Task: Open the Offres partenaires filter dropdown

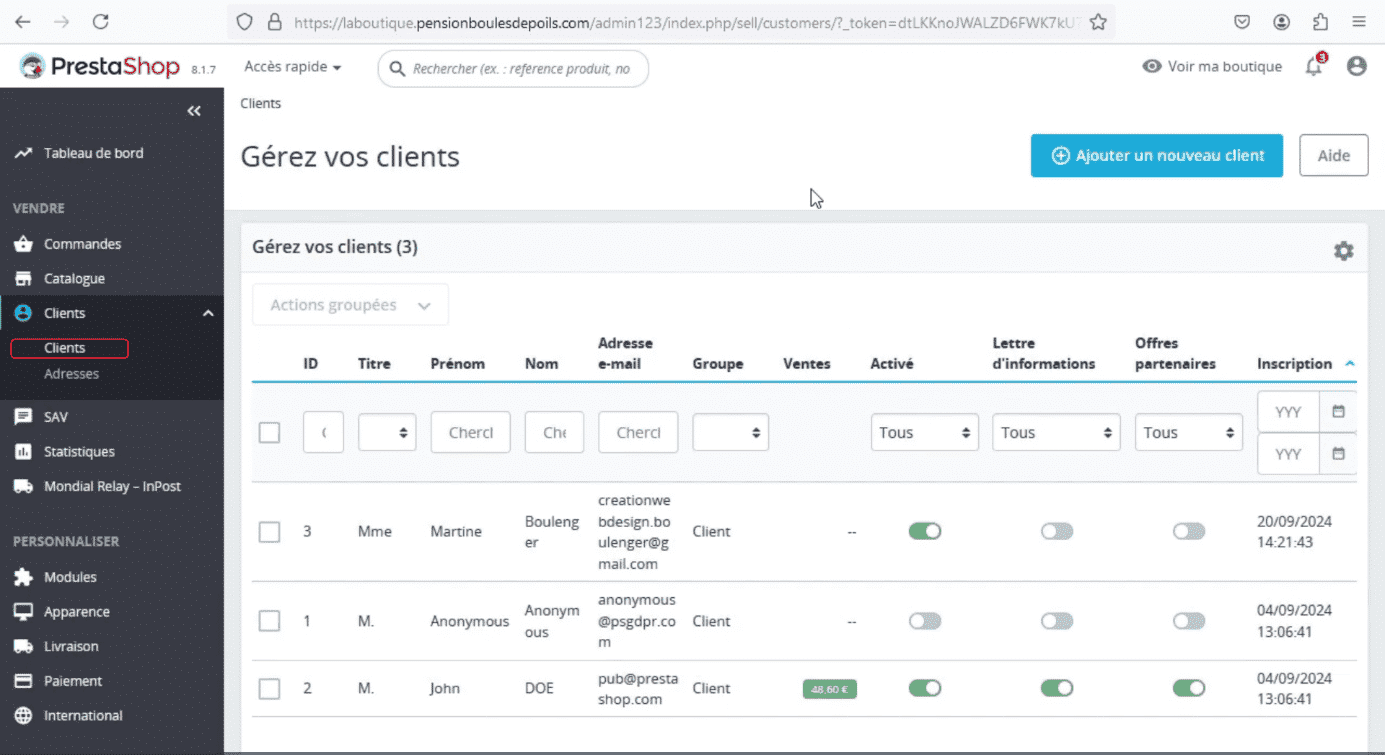Action: pyautogui.click(x=1188, y=433)
